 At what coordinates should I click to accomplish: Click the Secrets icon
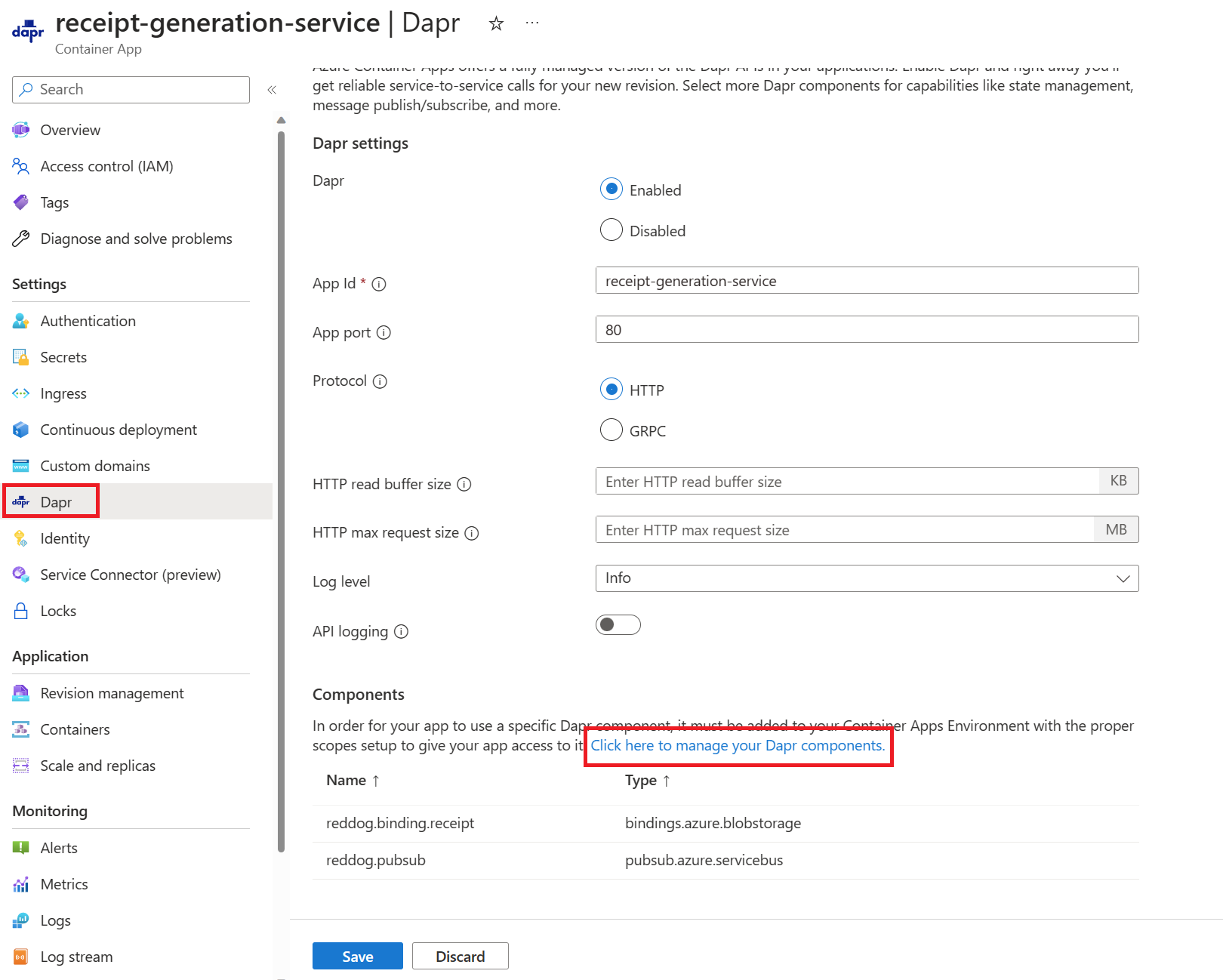(x=21, y=357)
